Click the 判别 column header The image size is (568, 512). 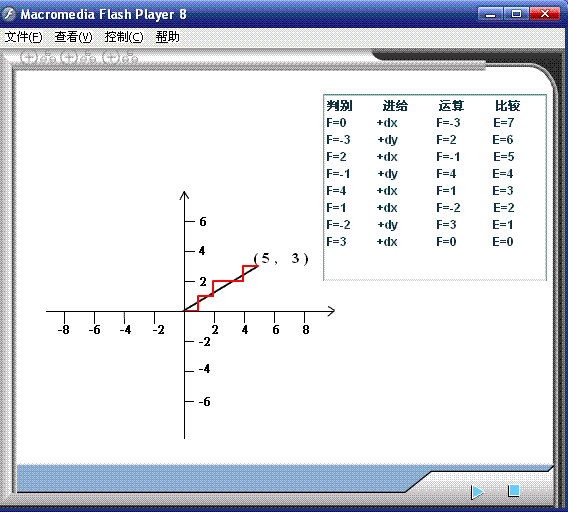click(x=339, y=106)
